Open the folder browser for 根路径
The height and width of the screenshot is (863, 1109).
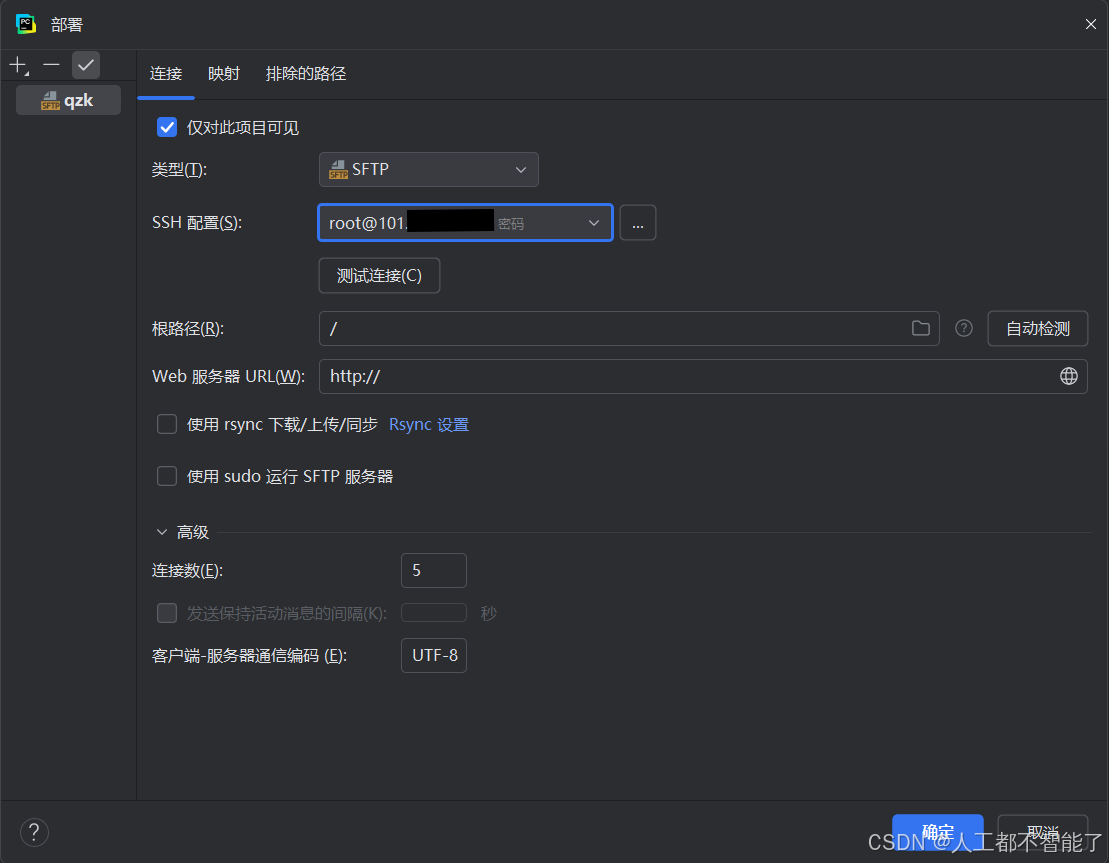coord(920,328)
